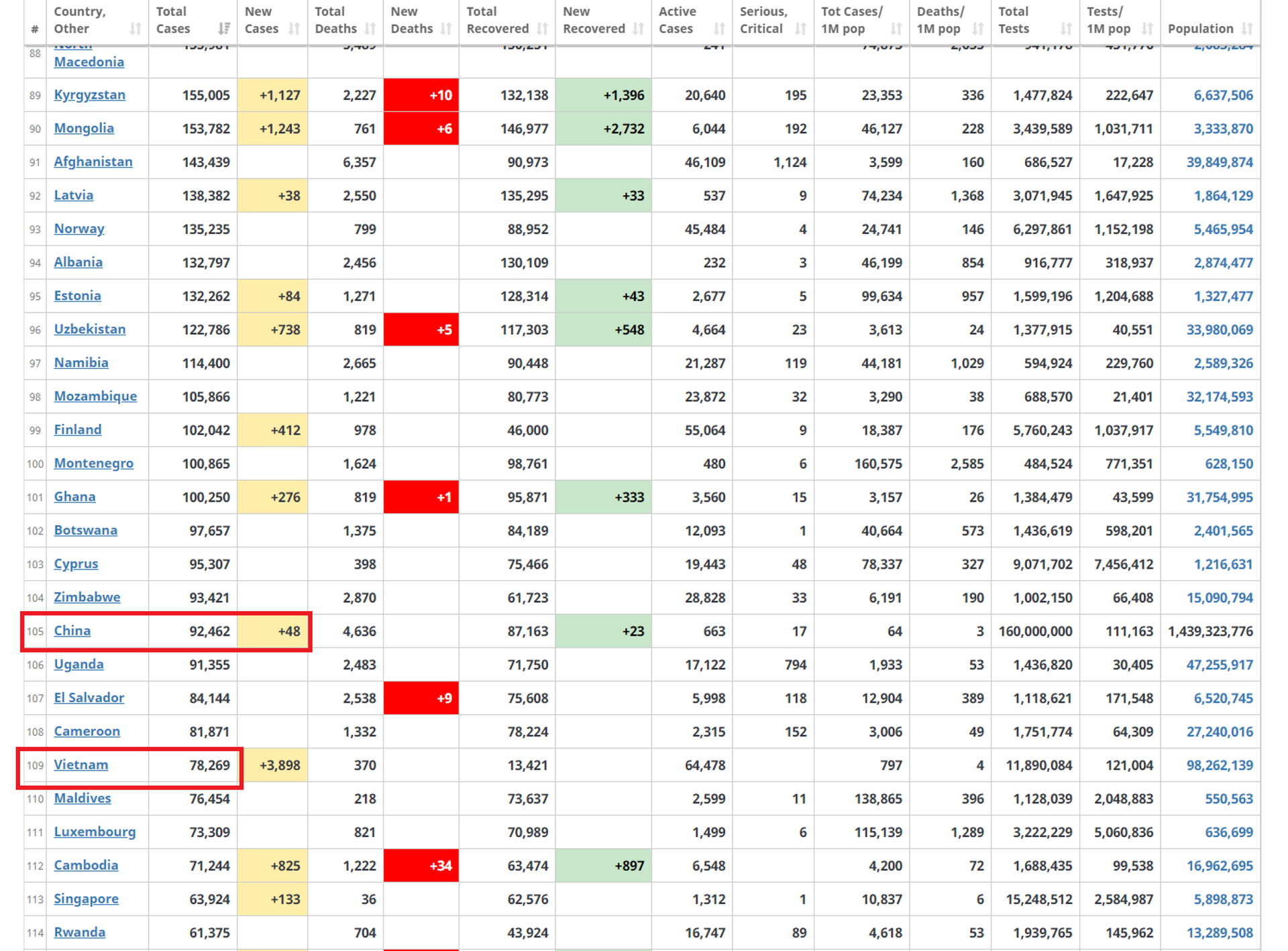Open the Vietnam country link
This screenshot has width=1288, height=951.
click(x=81, y=765)
